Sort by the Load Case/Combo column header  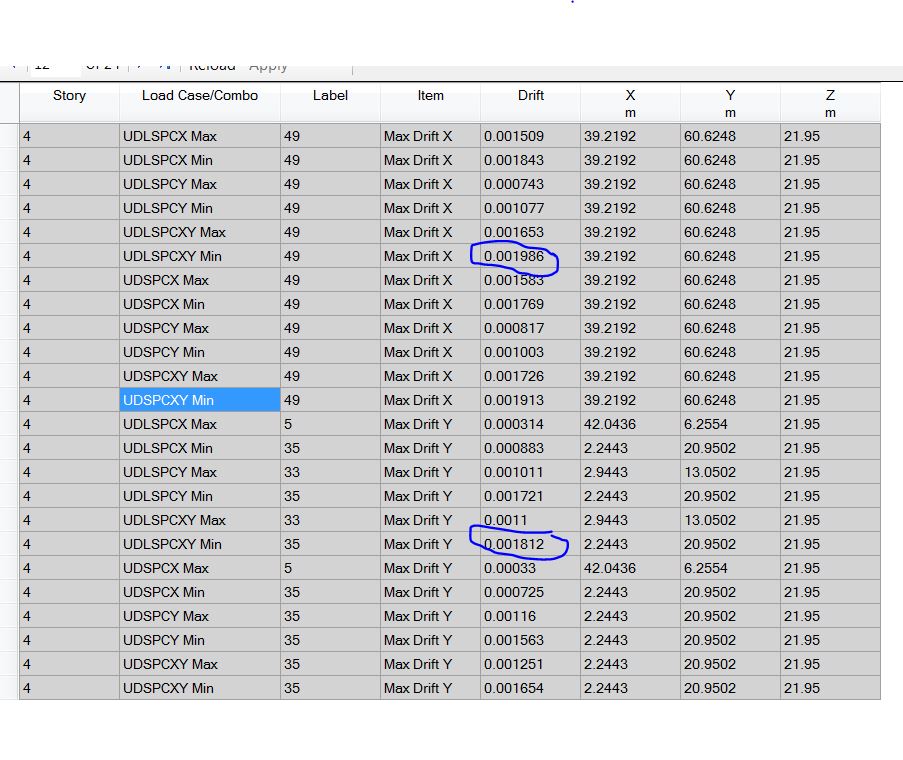pos(200,102)
